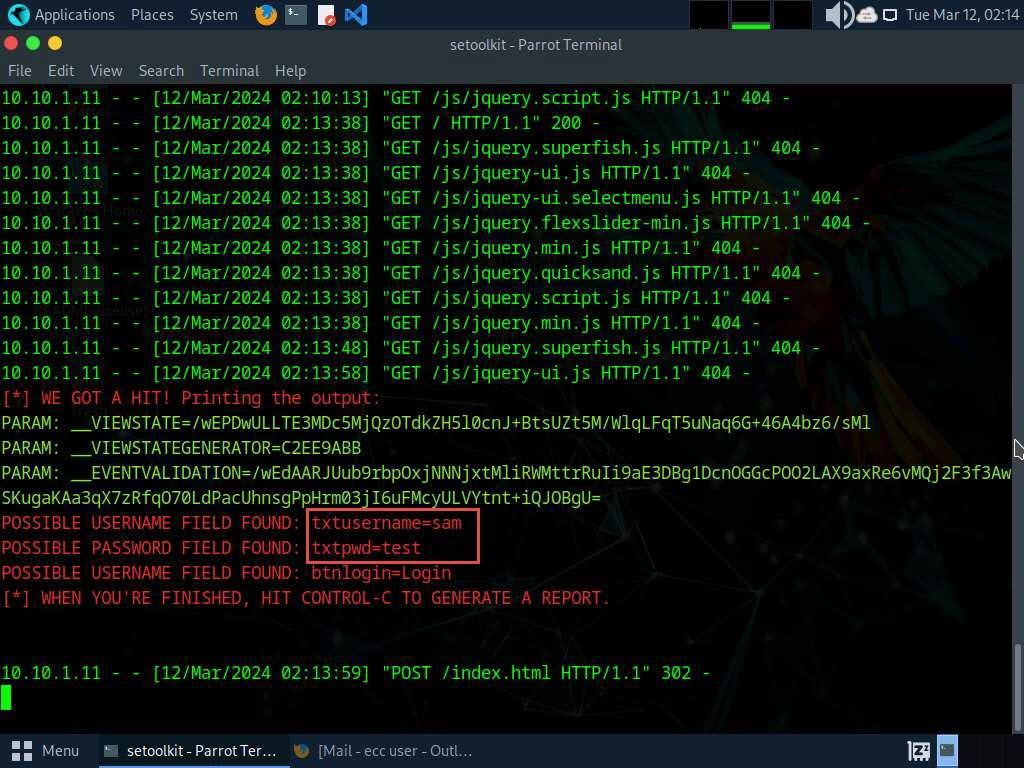This screenshot has width=1024, height=768.
Task: Open the volume speaker icon
Action: (x=837, y=15)
